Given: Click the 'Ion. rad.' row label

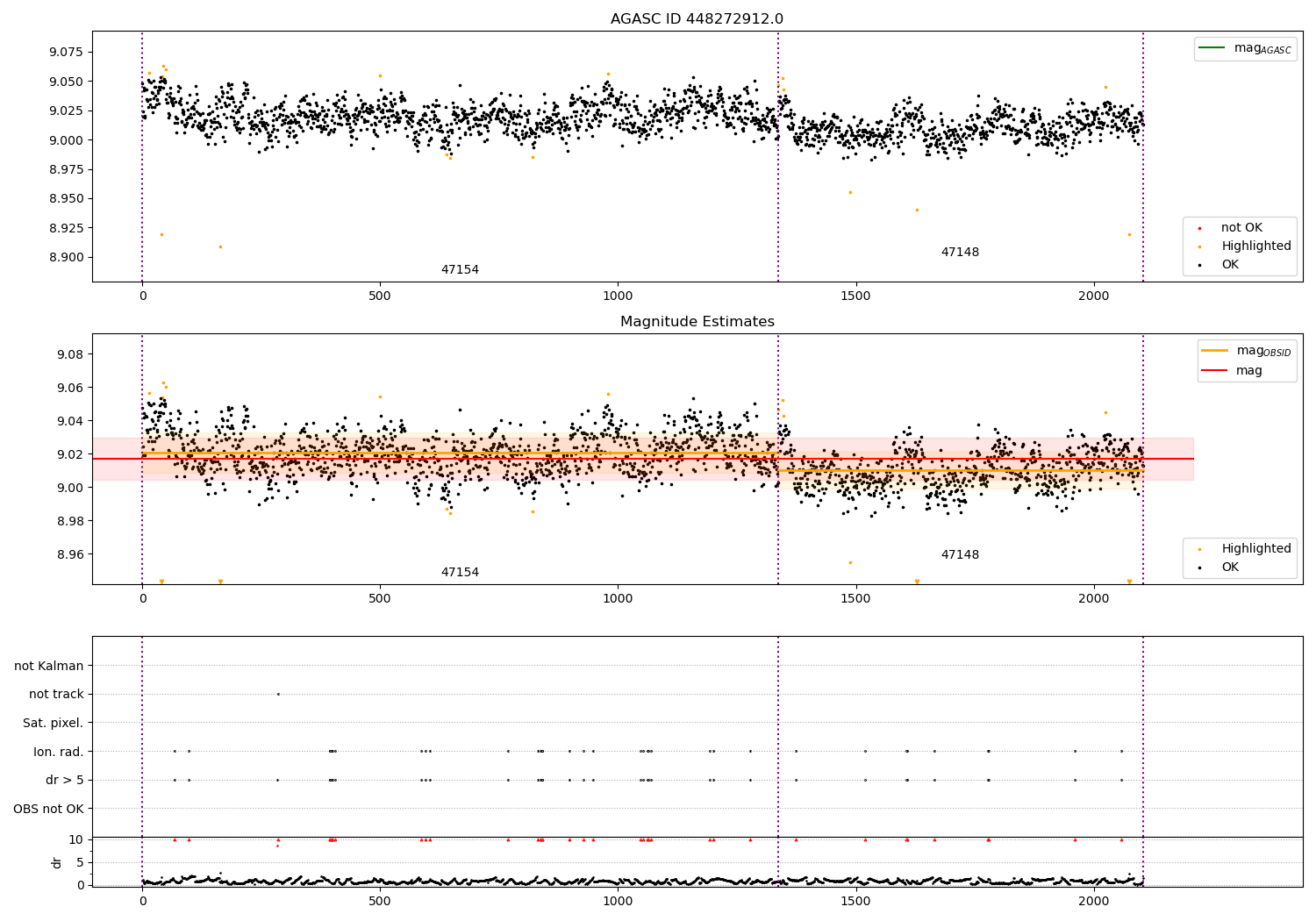Looking at the screenshot, I should tap(59, 752).
